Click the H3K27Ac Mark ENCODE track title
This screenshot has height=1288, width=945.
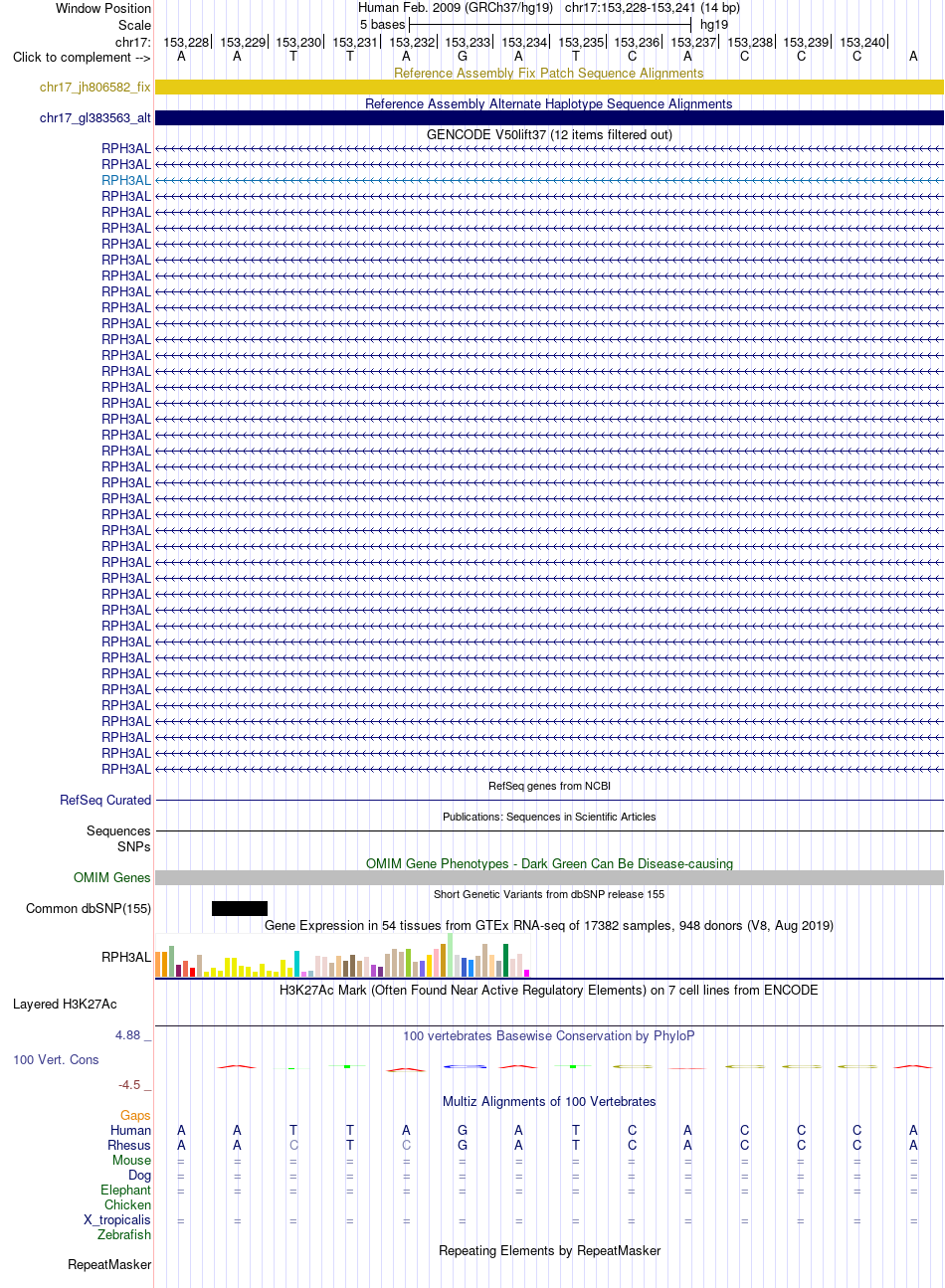pyautogui.click(x=549, y=990)
